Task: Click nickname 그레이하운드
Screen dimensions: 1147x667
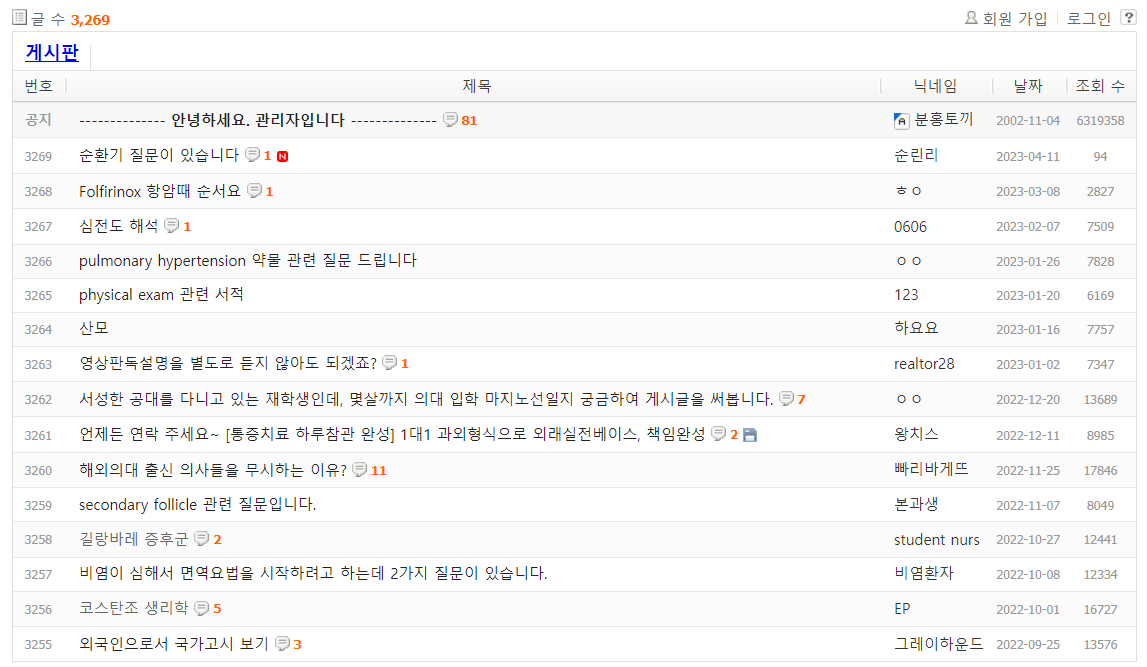Action: tap(939, 644)
